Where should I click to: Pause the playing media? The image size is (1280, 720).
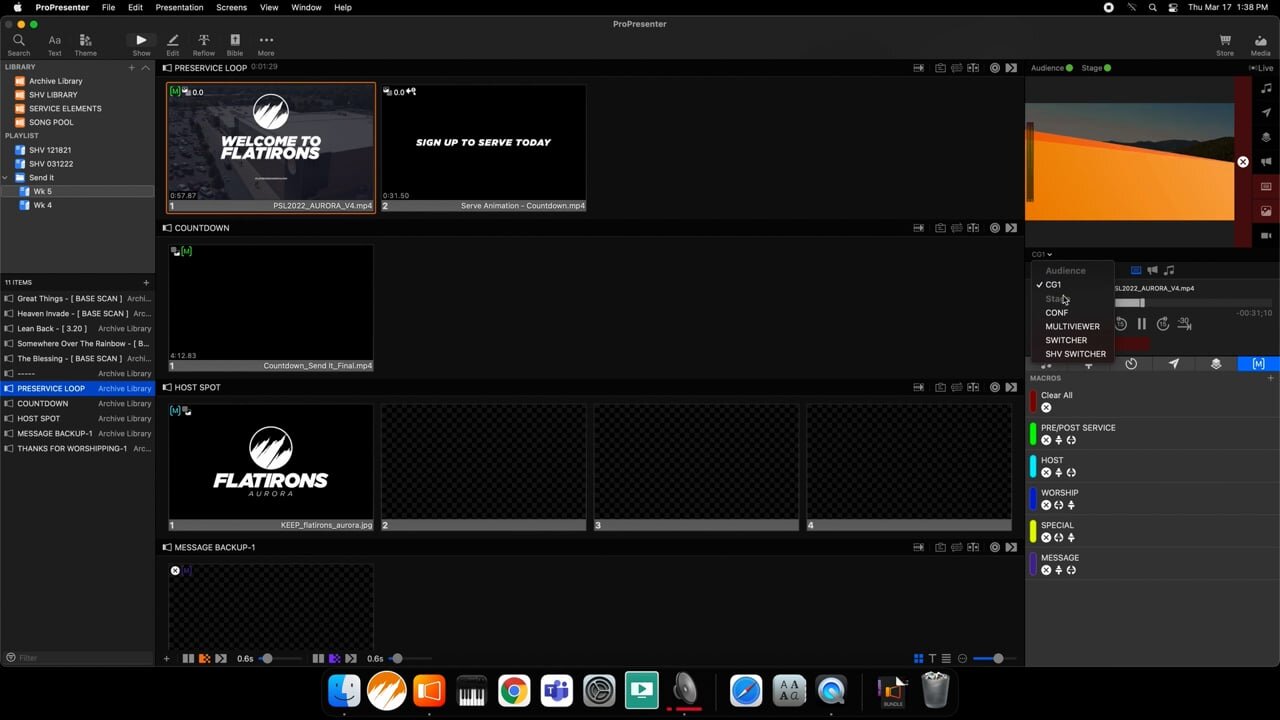1141,324
